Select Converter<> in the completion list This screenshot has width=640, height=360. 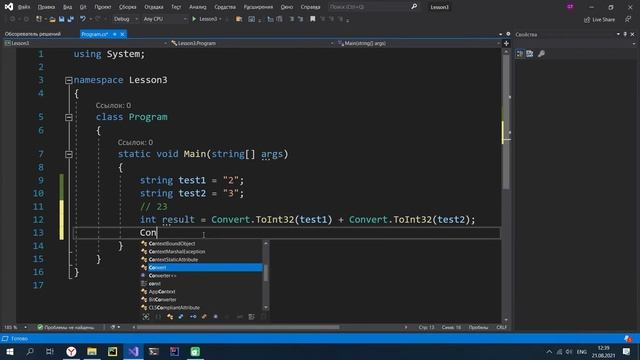[201, 276]
